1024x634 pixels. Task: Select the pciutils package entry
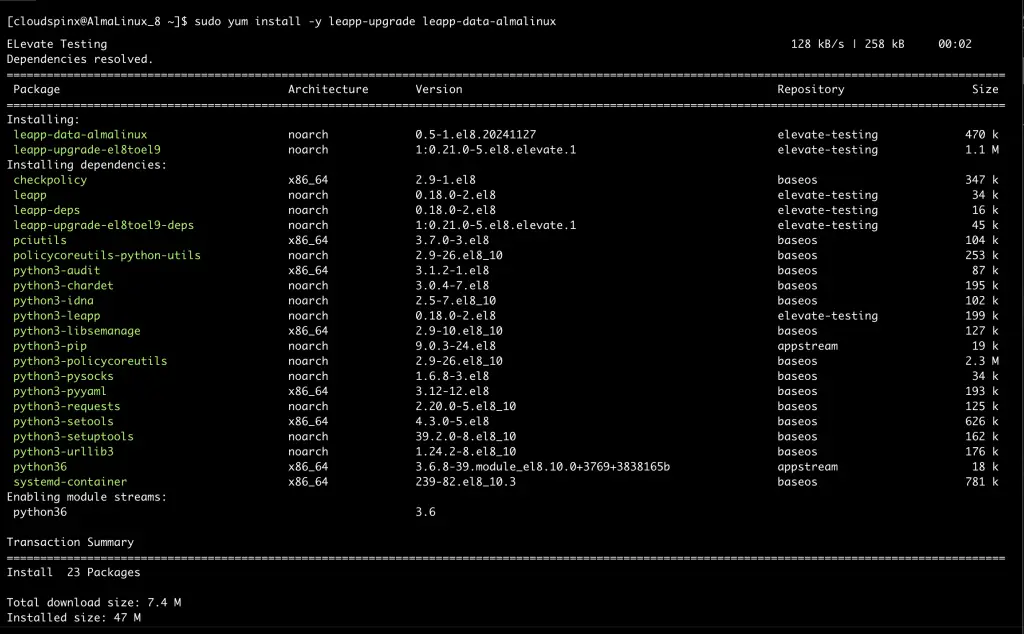[x=40, y=240]
